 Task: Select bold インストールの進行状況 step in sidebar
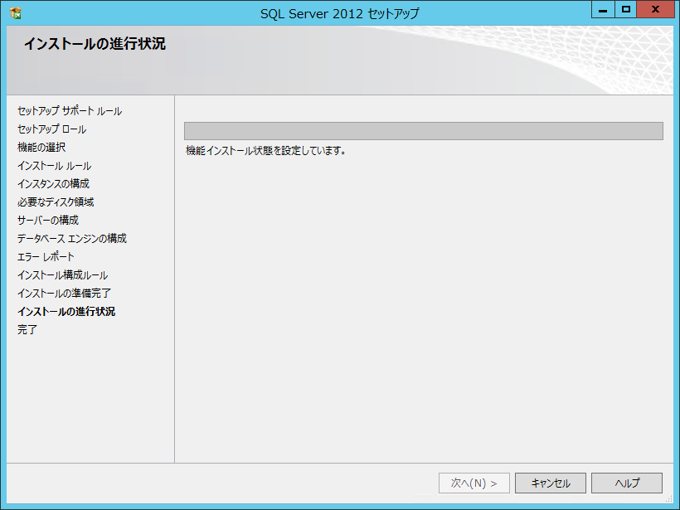click(x=66, y=311)
